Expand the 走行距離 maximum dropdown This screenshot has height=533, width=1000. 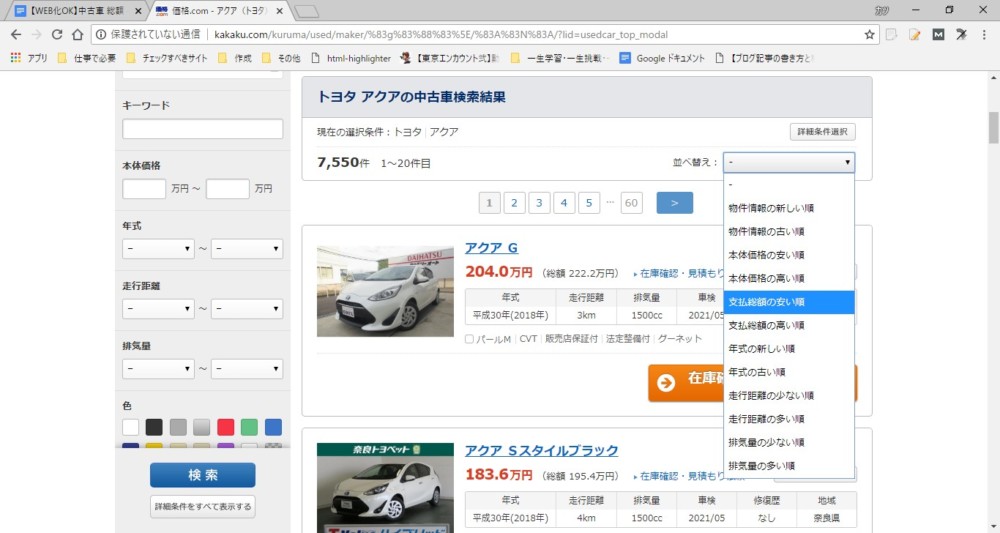click(247, 309)
